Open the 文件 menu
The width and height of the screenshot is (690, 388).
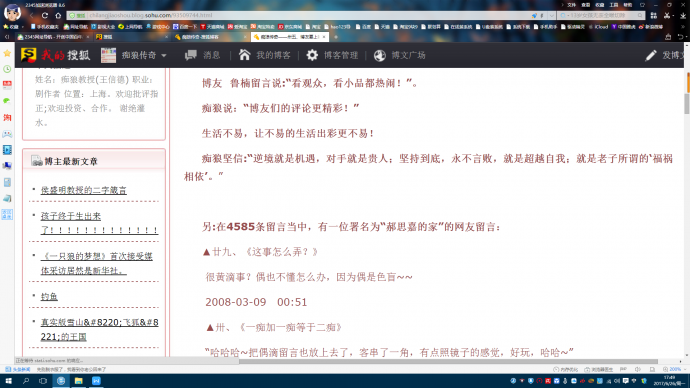[x=571, y=5]
